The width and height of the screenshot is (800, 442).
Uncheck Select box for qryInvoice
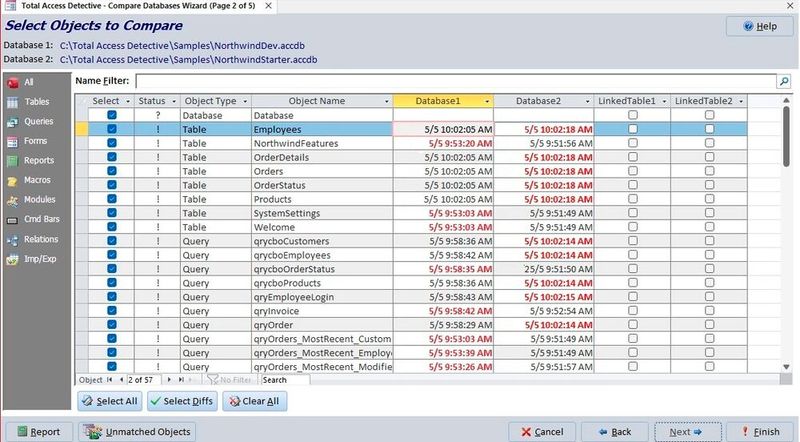click(112, 310)
